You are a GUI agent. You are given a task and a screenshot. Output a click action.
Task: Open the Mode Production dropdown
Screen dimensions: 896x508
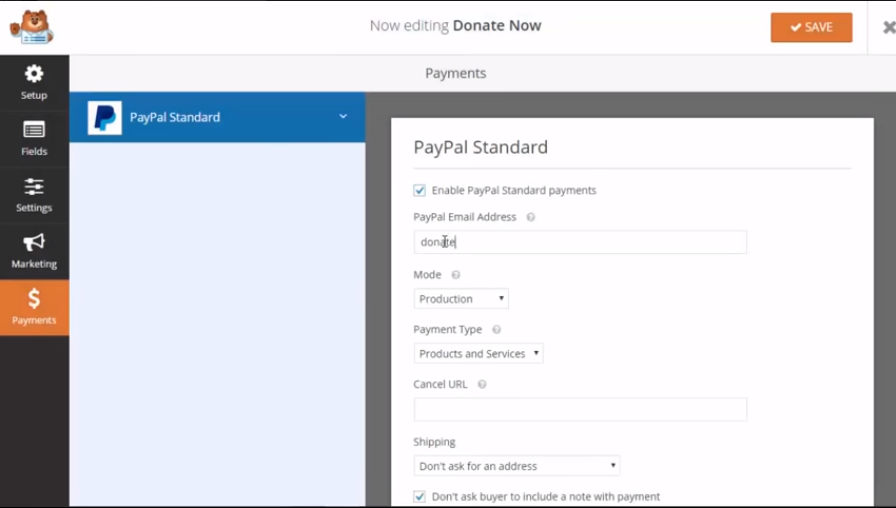tap(461, 299)
